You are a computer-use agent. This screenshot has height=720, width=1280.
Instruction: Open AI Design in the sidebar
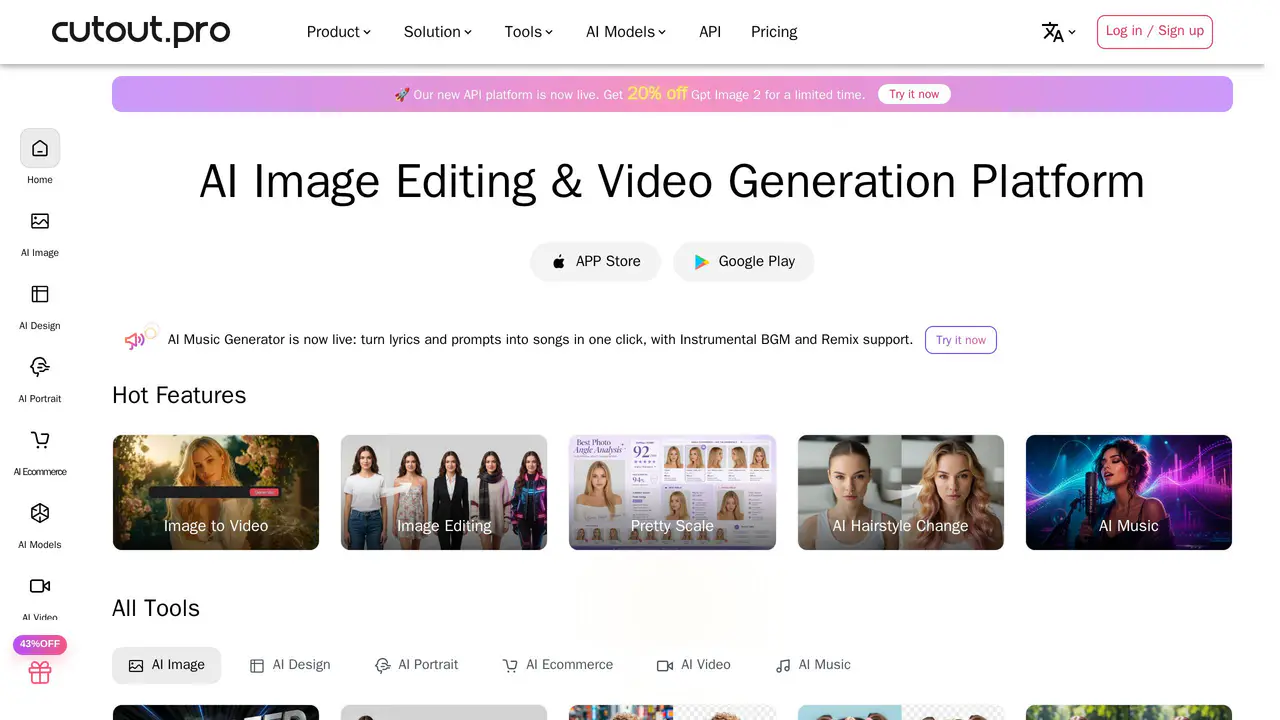(40, 305)
